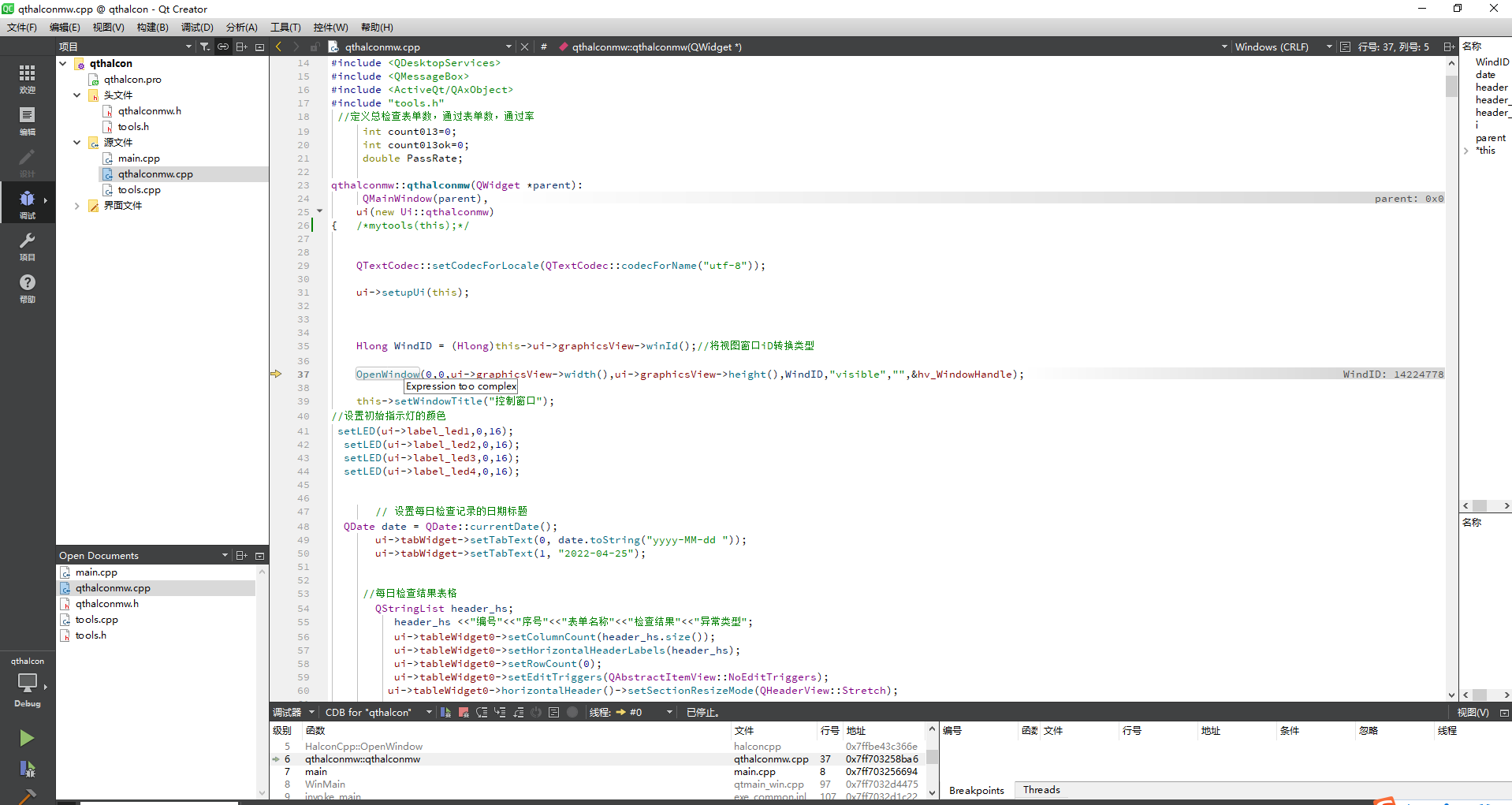Click the symbol selector qthalconmw::qthalconmw(QWidget *)
Viewport: 1512px width, 805px height.
click(656, 47)
